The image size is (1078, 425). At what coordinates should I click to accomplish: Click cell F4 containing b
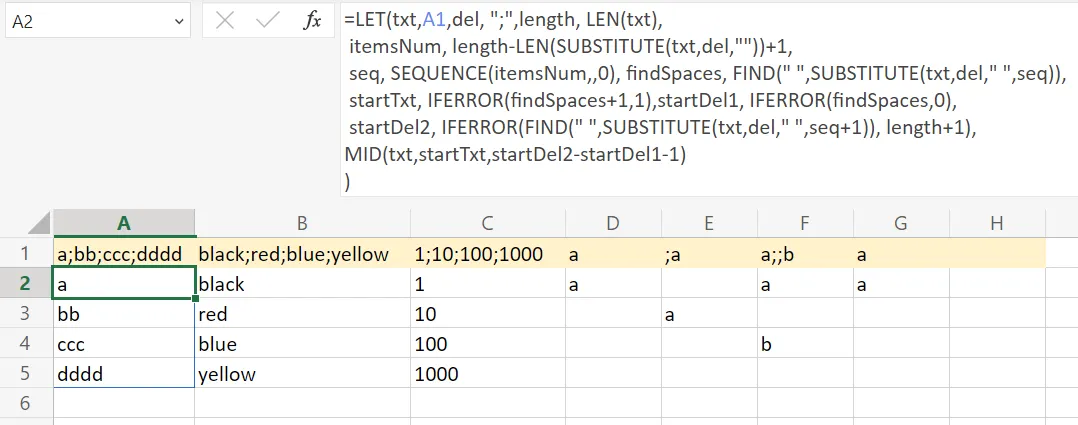click(x=804, y=344)
